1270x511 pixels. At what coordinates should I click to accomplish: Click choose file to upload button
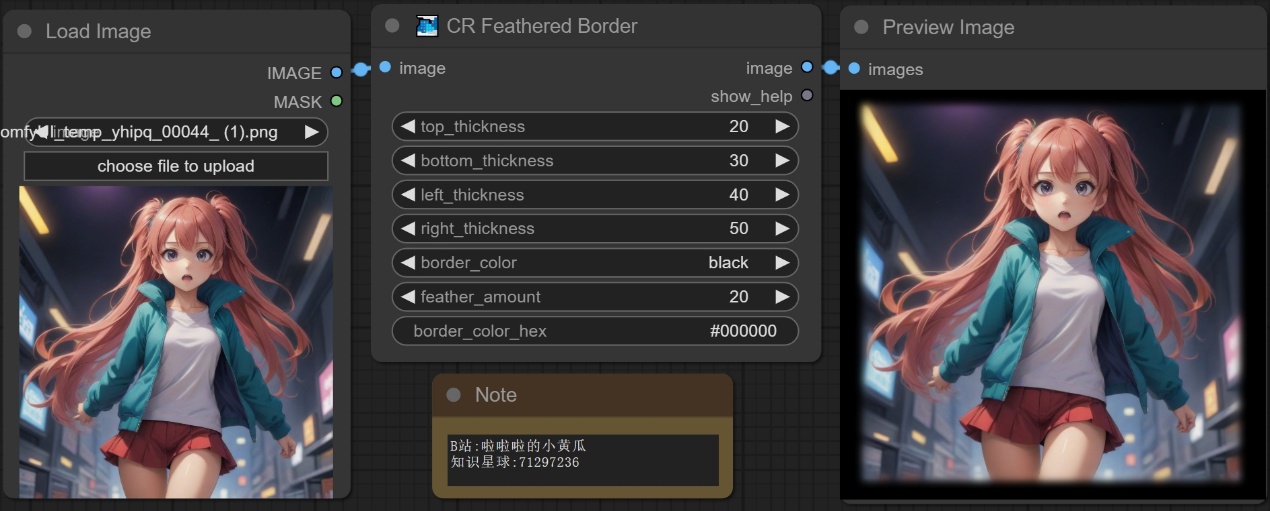176,166
